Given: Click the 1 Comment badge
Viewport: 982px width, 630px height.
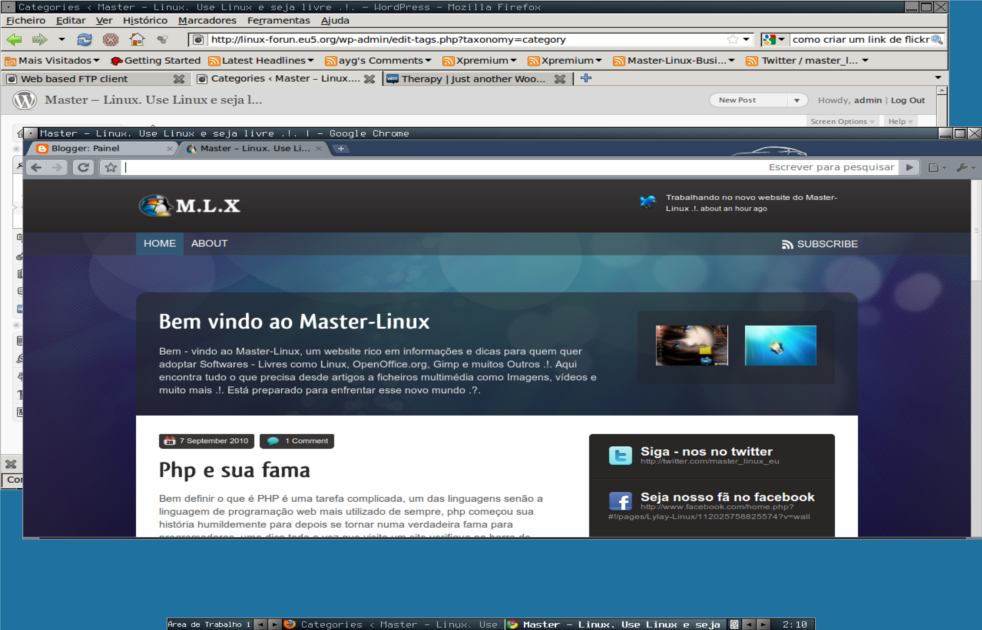Looking at the screenshot, I should 297,441.
